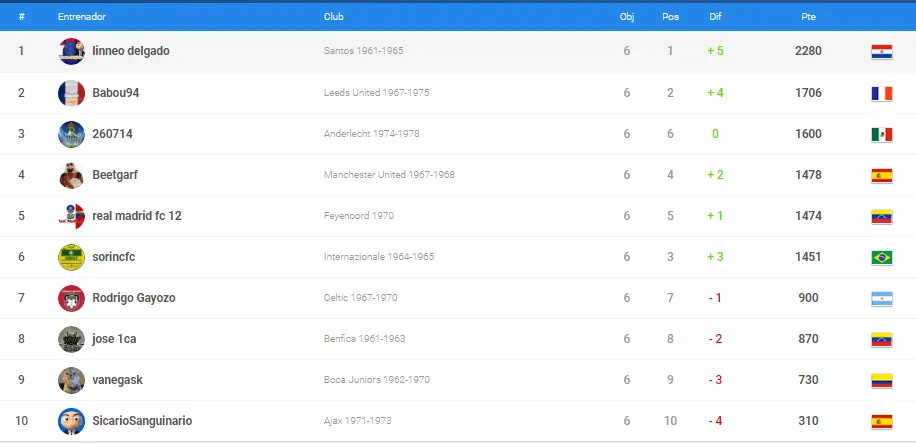Click the flag in linneo delgado's row
Viewport: 916px width, 444px height.
pos(882,52)
